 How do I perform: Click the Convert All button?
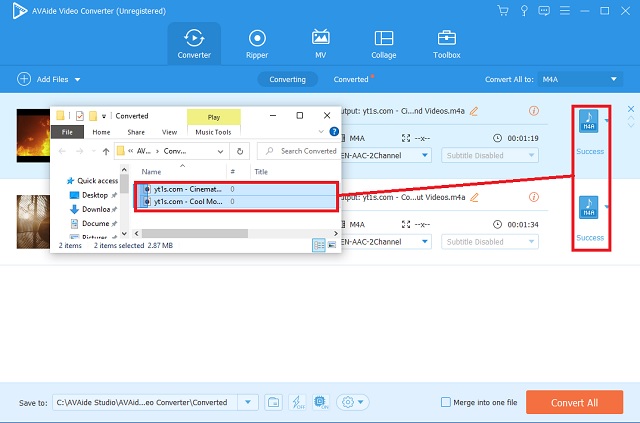click(574, 403)
